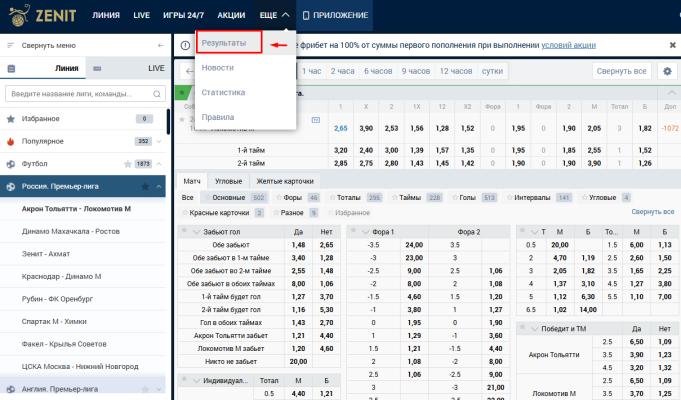Open settings gear icon

[x=667, y=71]
